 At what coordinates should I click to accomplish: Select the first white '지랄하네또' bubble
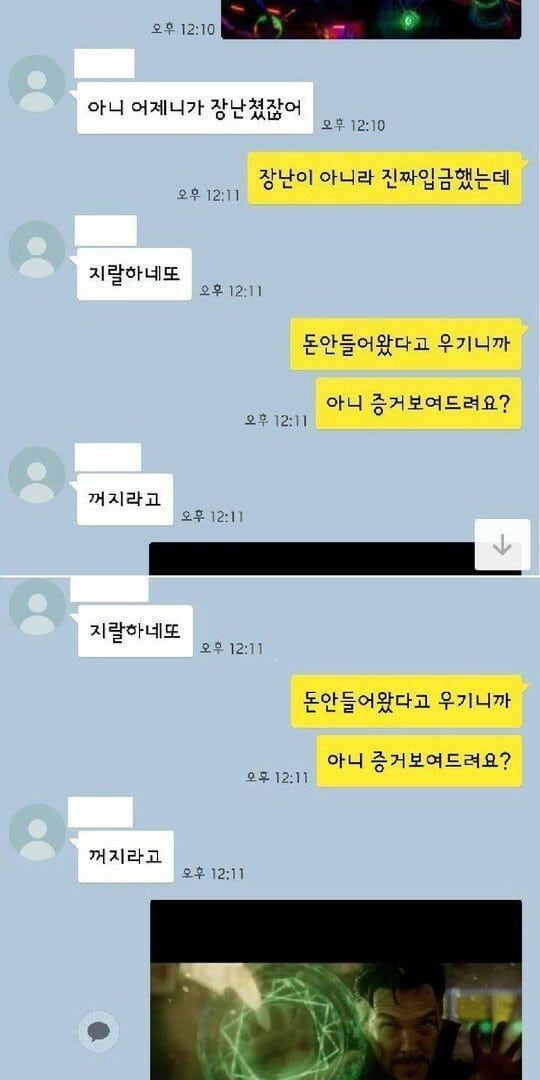point(134,274)
